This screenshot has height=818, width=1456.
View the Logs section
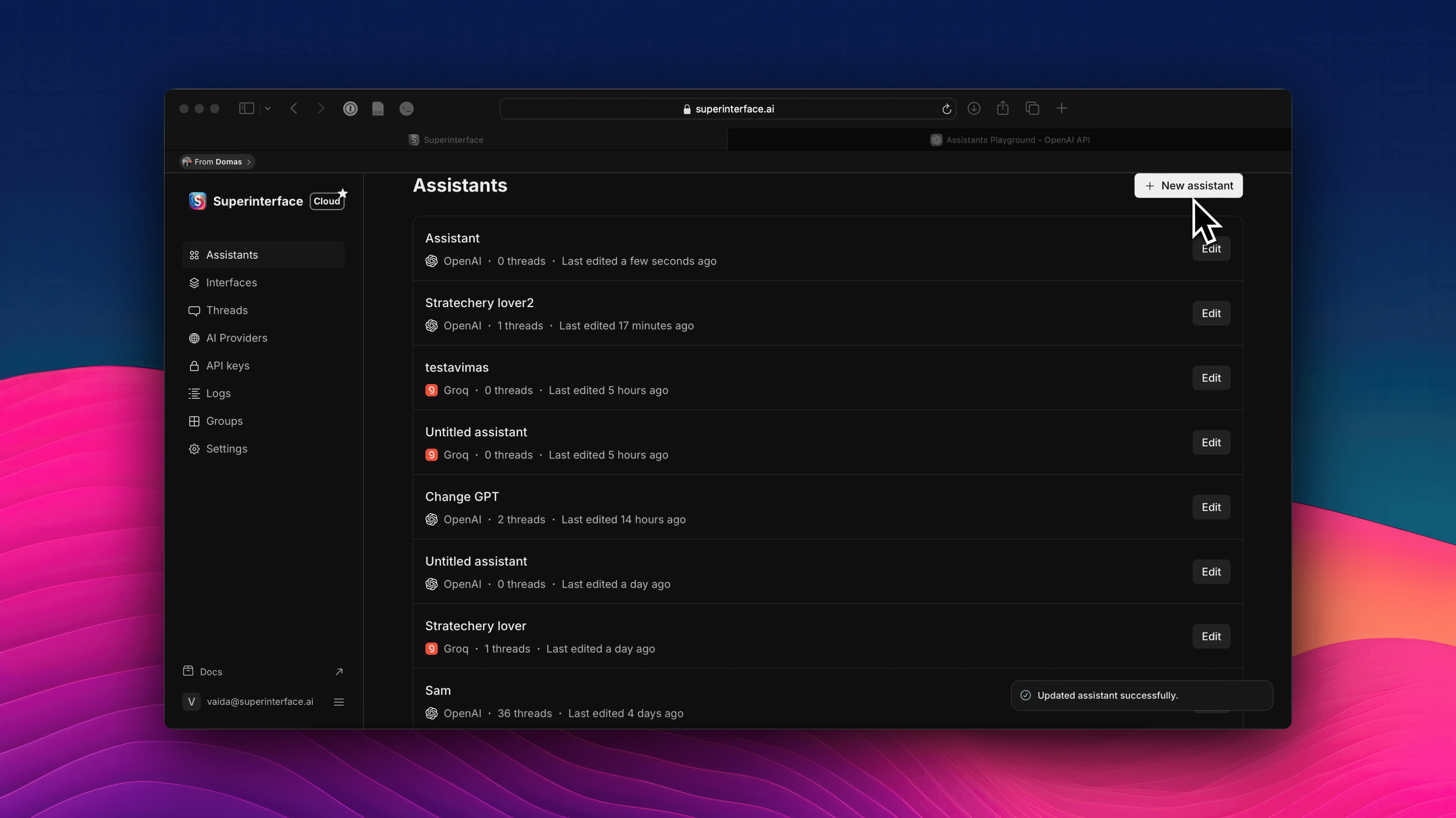click(218, 393)
